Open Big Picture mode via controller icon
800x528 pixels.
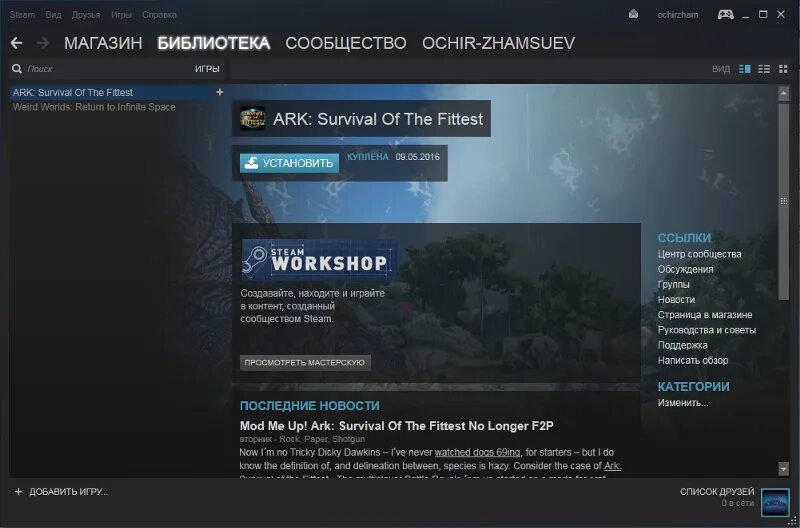[726, 14]
